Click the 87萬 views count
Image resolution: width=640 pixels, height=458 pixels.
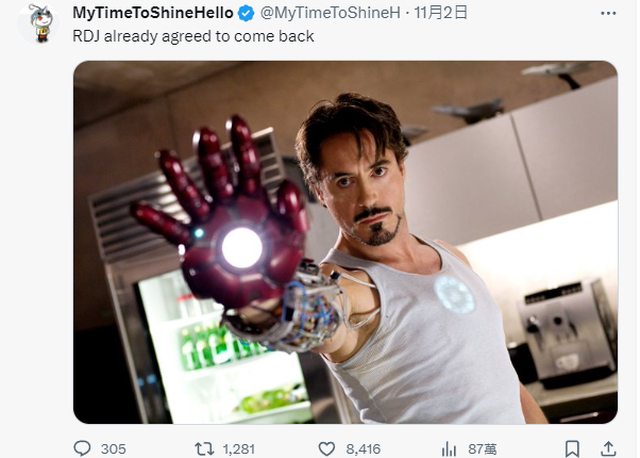click(482, 449)
